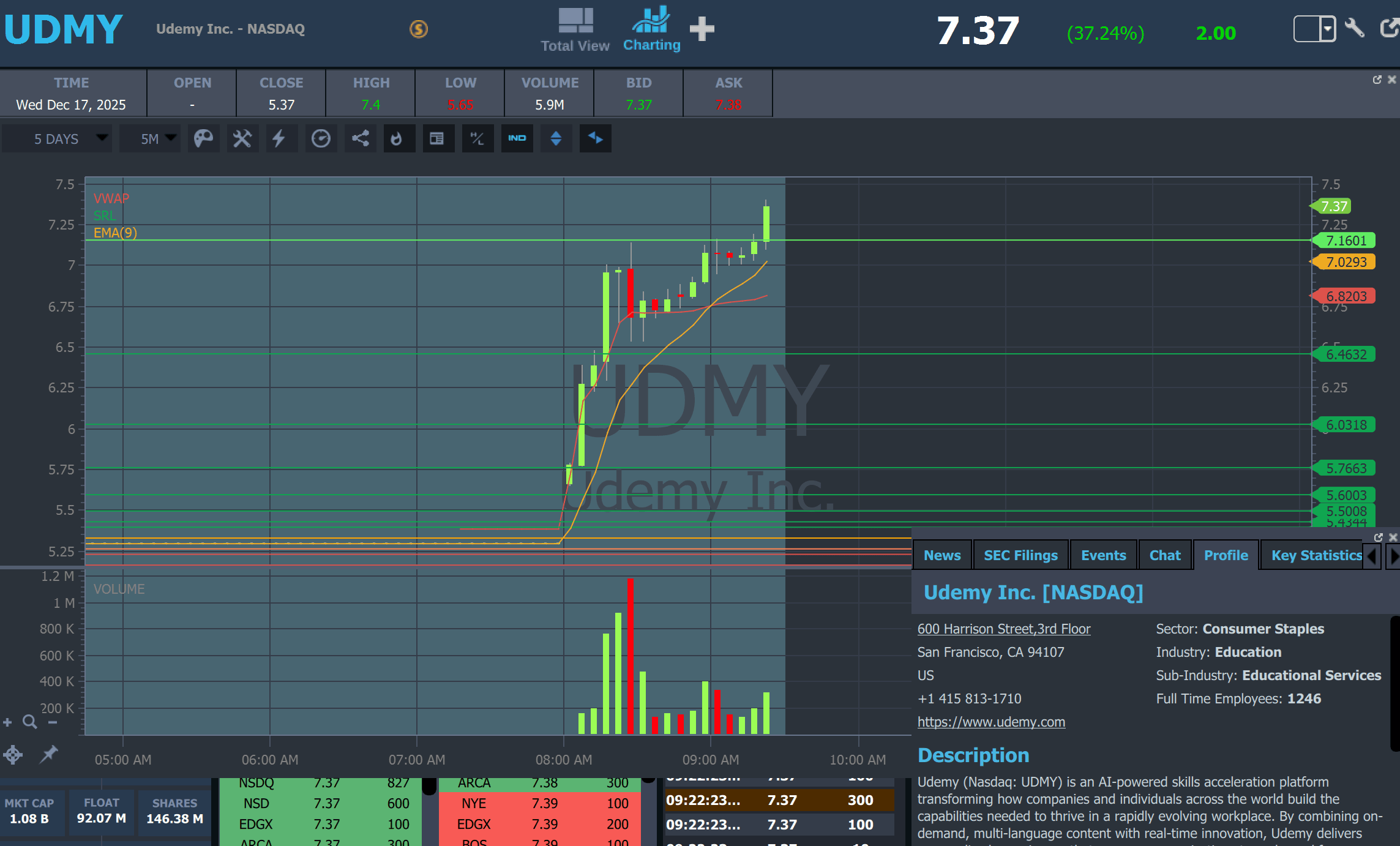
Task: Click the lightning bolt icon
Action: pos(279,138)
